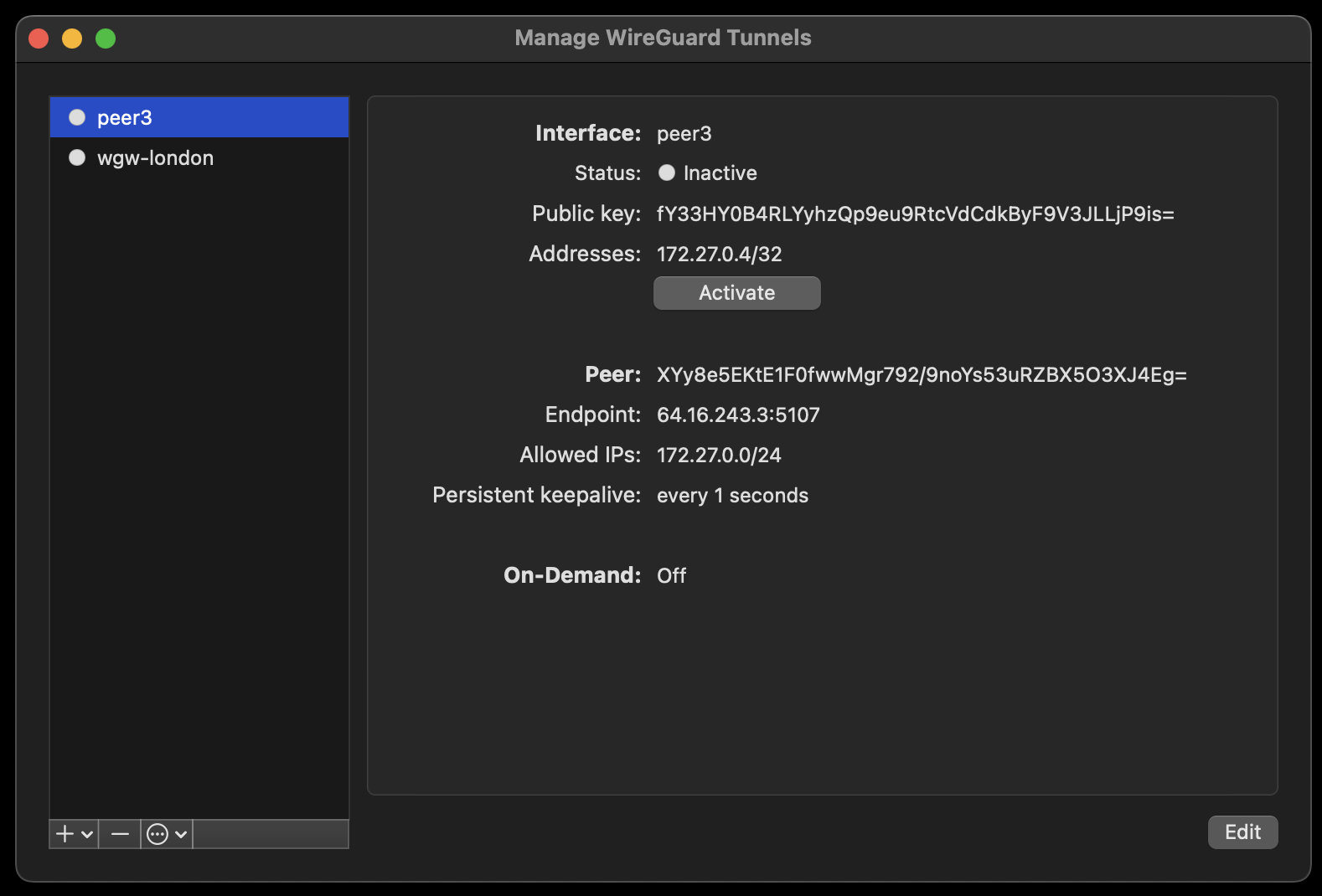Viewport: 1322px width, 896px height.
Task: Expand the chevron next to the ellipsis icon
Action: pyautogui.click(x=180, y=834)
